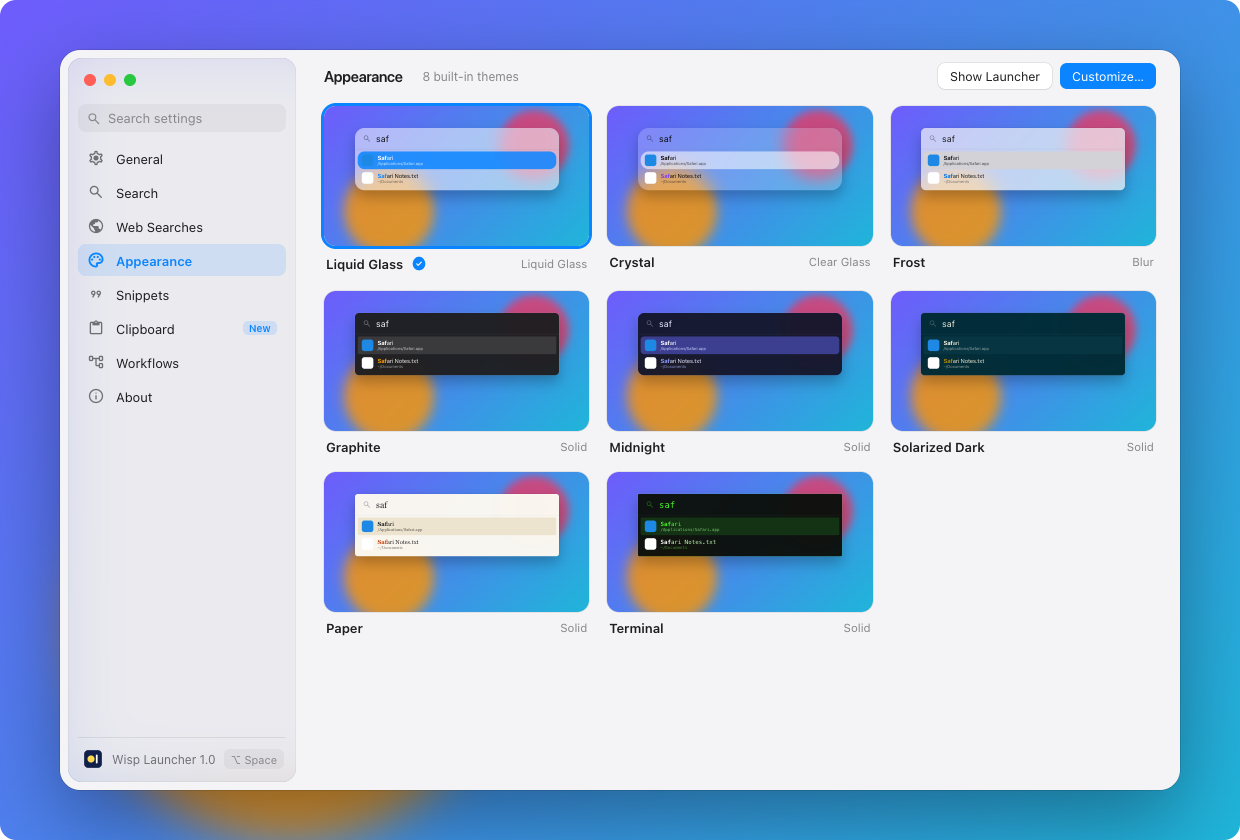Click the green zoom window button
The image size is (1240, 840).
point(130,80)
